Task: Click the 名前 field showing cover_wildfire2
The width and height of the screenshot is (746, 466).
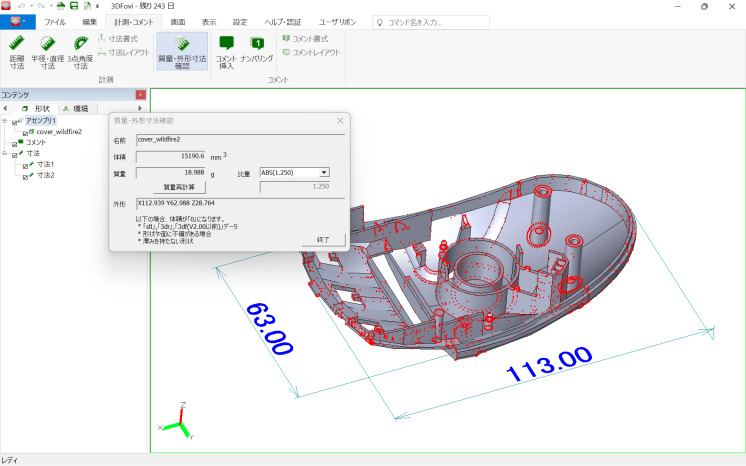Action: [240, 140]
